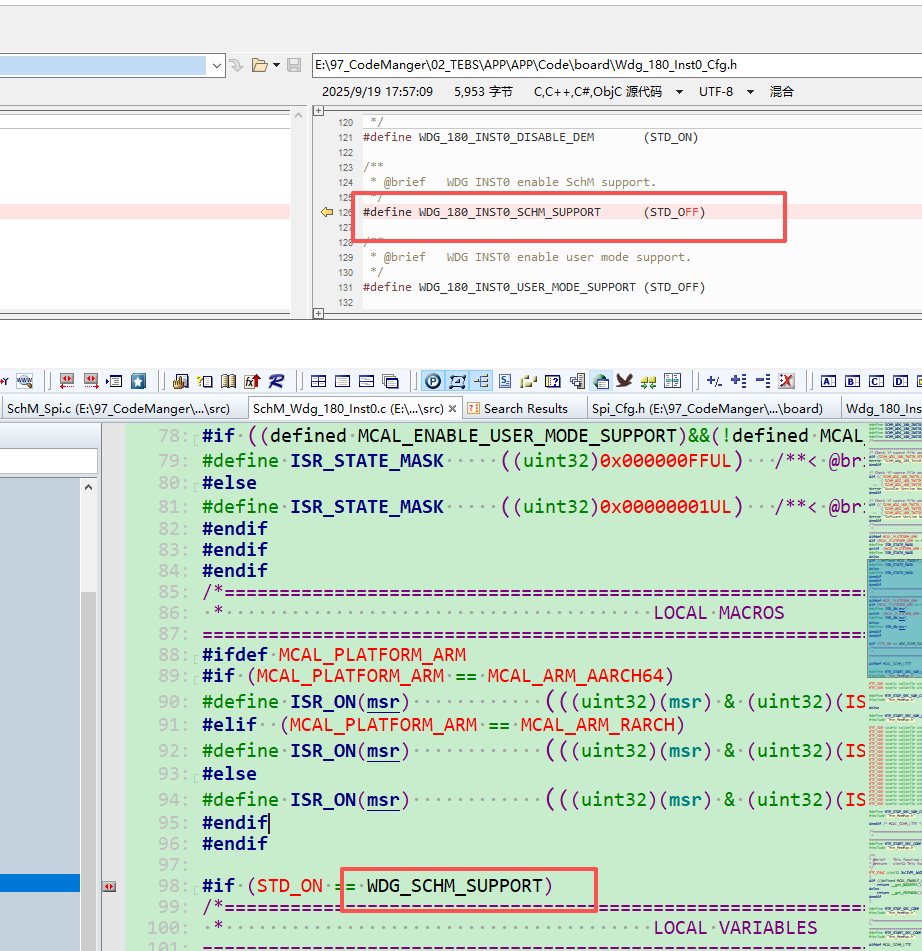Click the brown bird toolbar icon

click(x=624, y=381)
